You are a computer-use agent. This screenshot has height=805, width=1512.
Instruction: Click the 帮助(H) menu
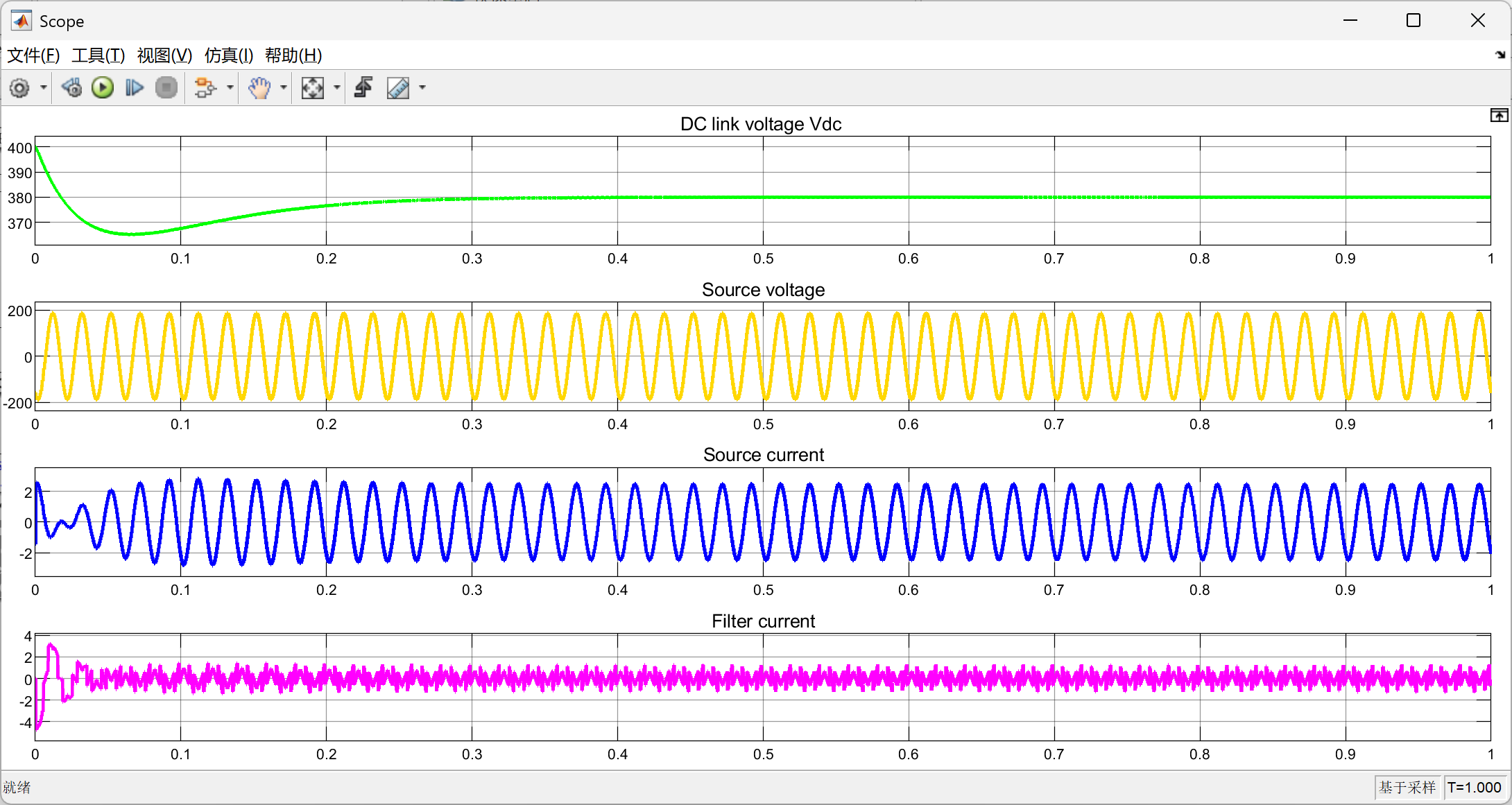click(293, 55)
